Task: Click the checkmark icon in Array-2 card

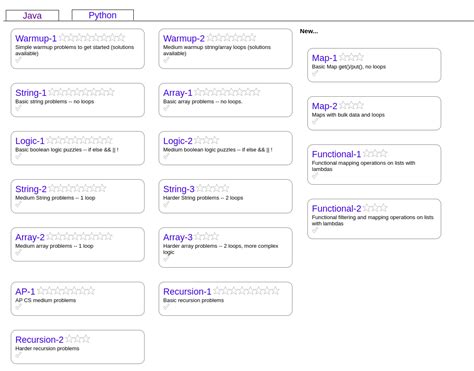Action: (18, 252)
